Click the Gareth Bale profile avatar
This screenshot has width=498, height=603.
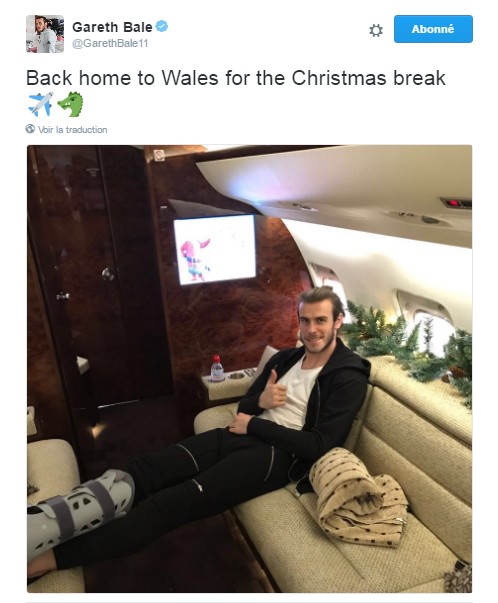(x=45, y=34)
